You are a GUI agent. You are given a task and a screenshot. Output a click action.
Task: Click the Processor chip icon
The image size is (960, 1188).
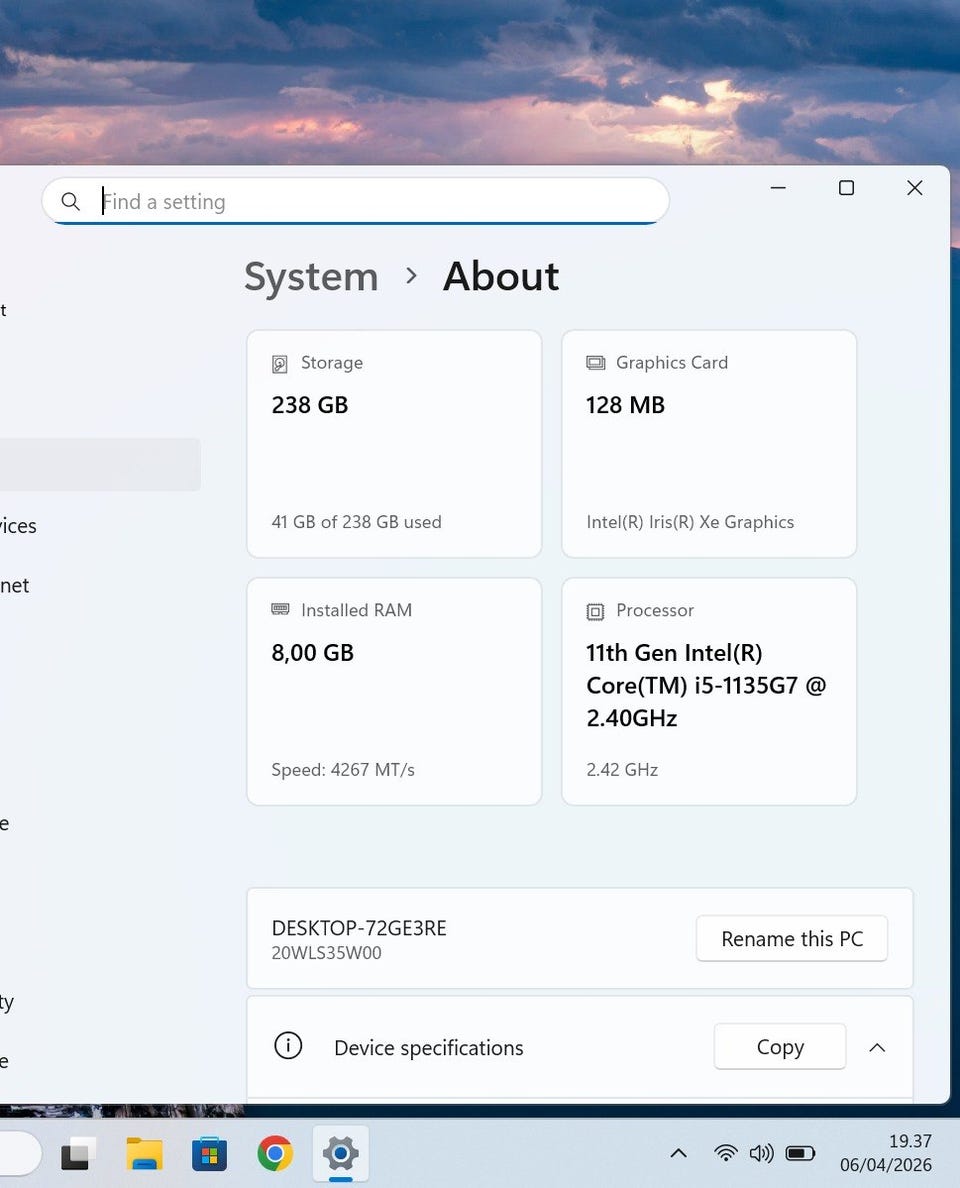point(595,610)
